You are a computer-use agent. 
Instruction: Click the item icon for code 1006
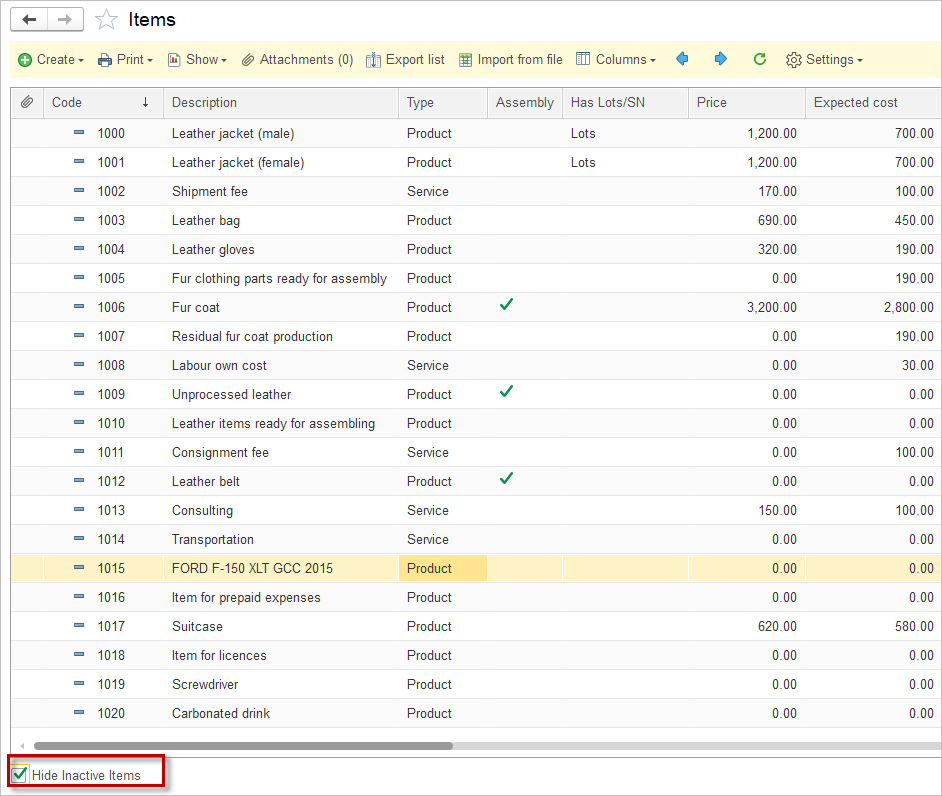click(79, 307)
